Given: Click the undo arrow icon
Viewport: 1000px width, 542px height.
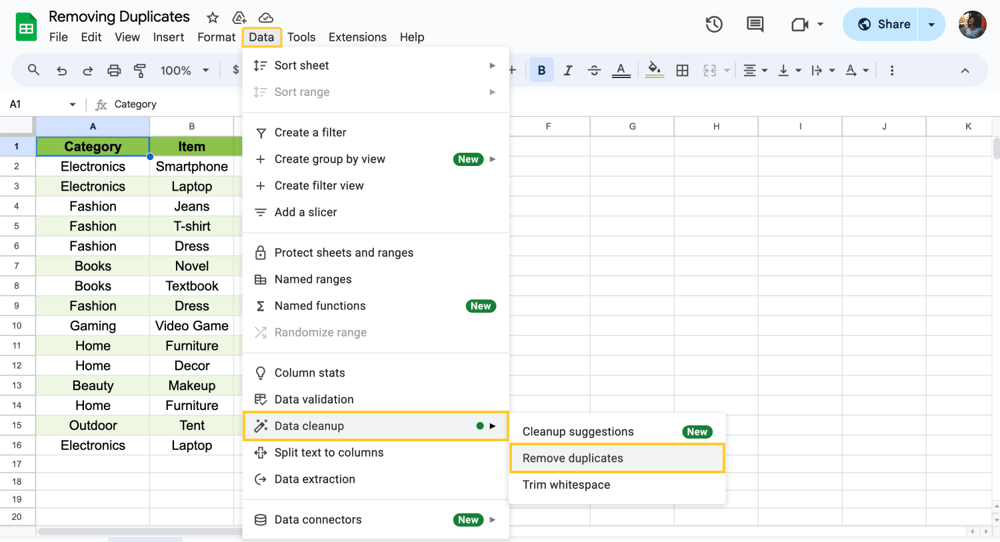Looking at the screenshot, I should (x=62, y=71).
